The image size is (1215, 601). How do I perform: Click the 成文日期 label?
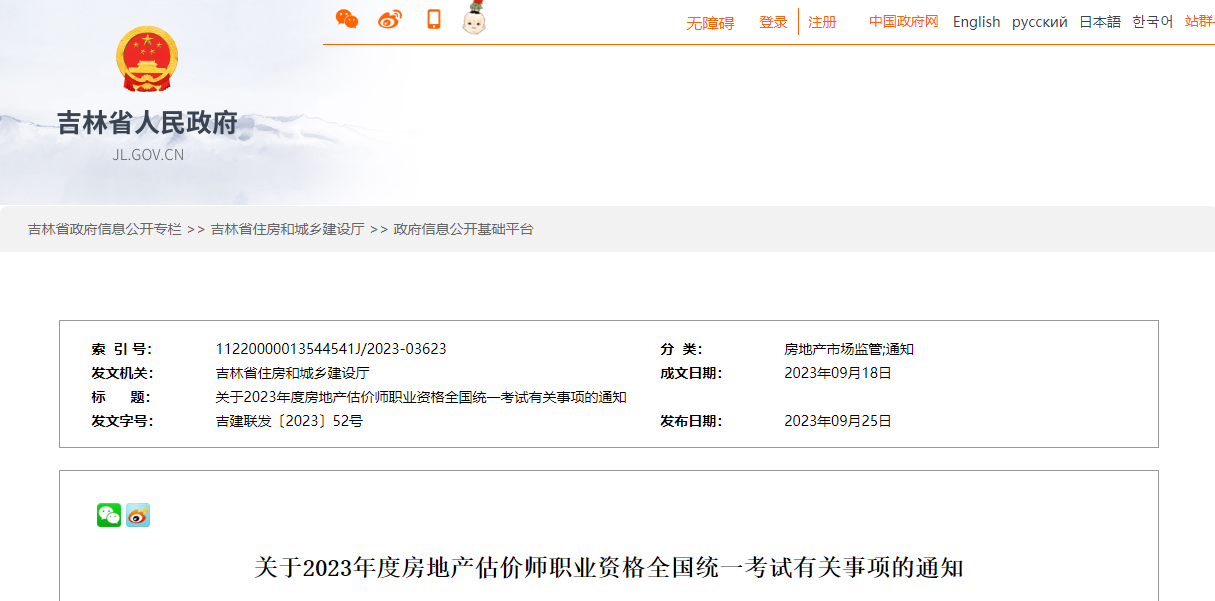[x=691, y=373]
